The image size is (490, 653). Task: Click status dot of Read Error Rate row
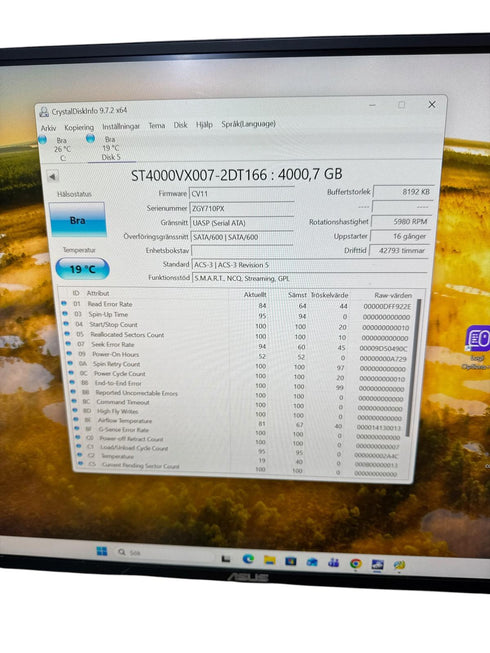[64, 303]
